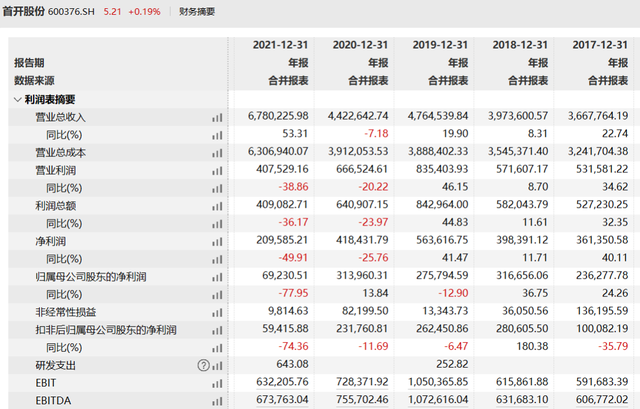Click 合并报表 under the 2020-12-31 column
This screenshot has height=409, width=640.
point(368,81)
